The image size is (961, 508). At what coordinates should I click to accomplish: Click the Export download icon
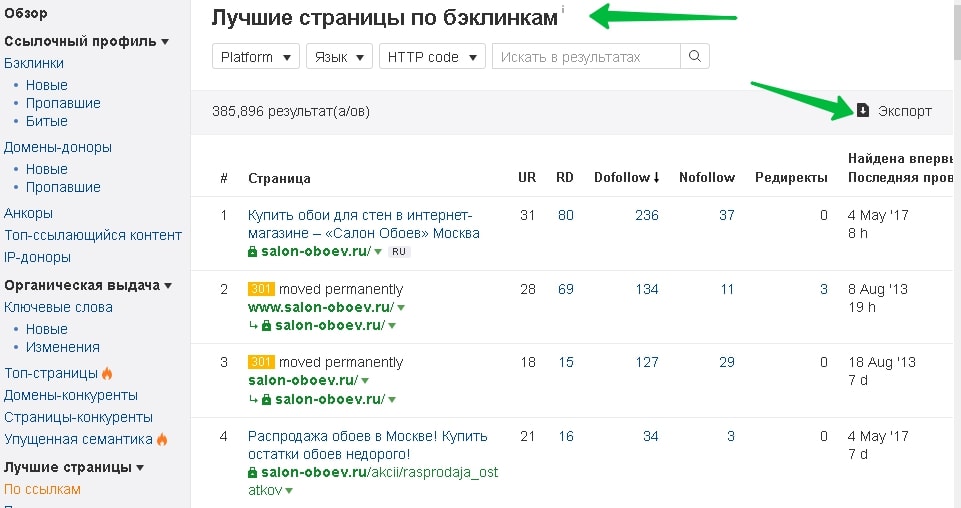863,111
